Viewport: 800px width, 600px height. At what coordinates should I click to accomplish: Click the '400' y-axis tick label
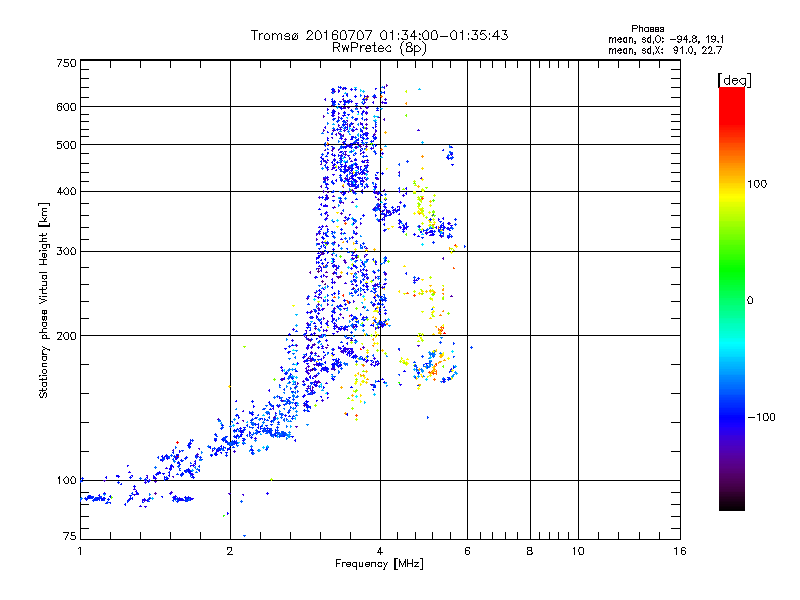[x=66, y=191]
